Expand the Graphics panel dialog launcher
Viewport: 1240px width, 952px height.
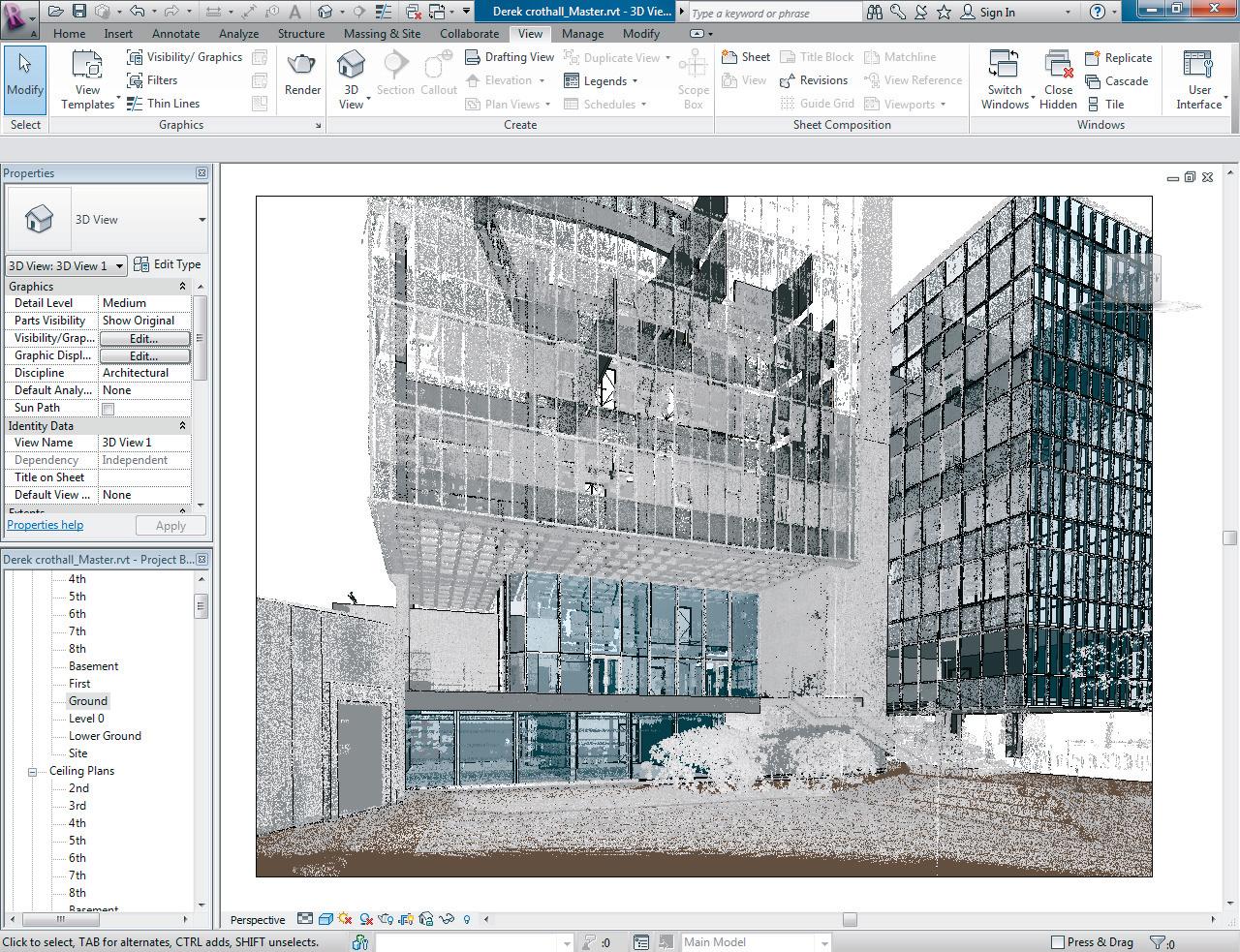tap(318, 126)
